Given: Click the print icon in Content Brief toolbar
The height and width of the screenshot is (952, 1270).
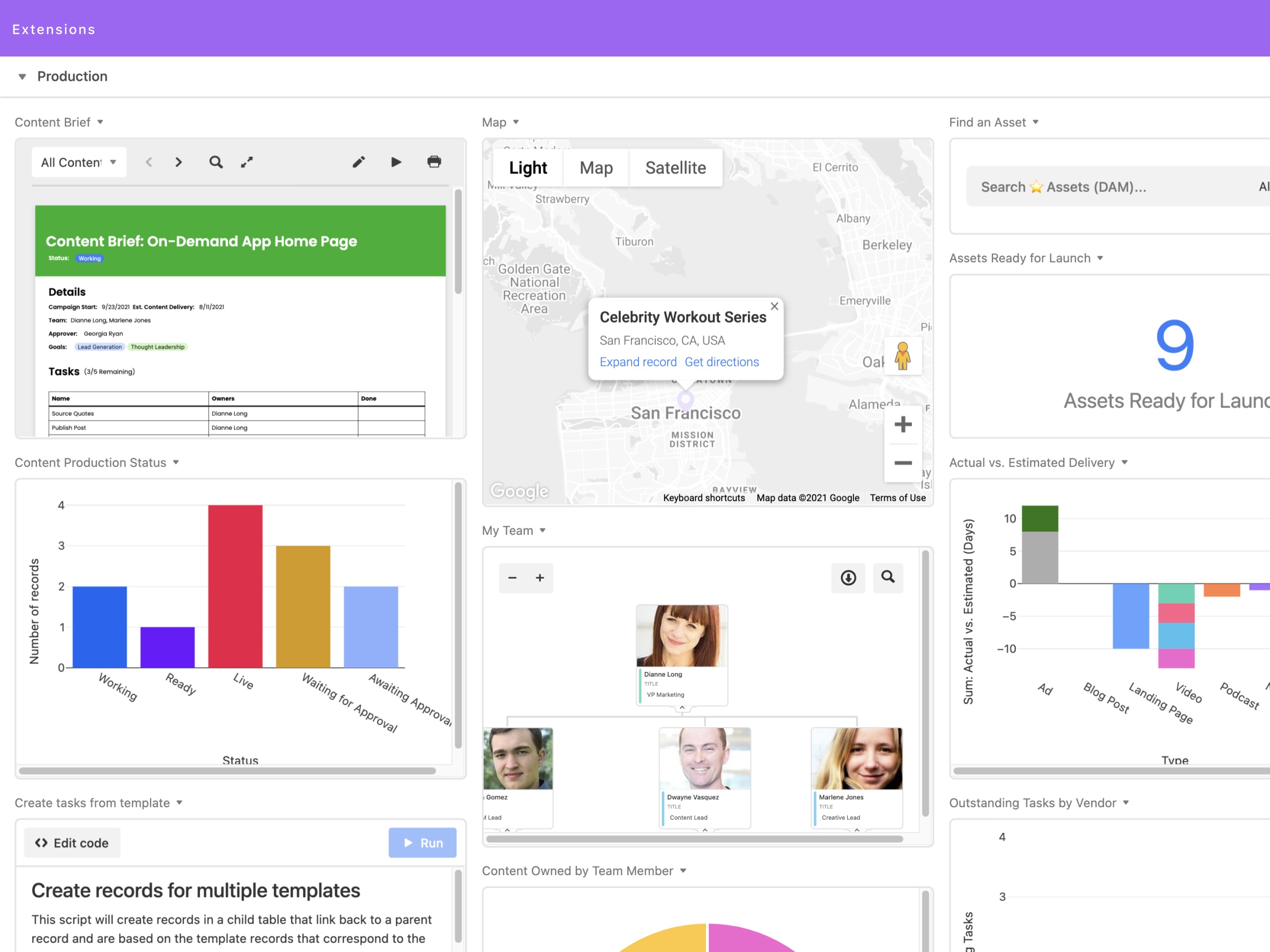Looking at the screenshot, I should tap(433, 162).
